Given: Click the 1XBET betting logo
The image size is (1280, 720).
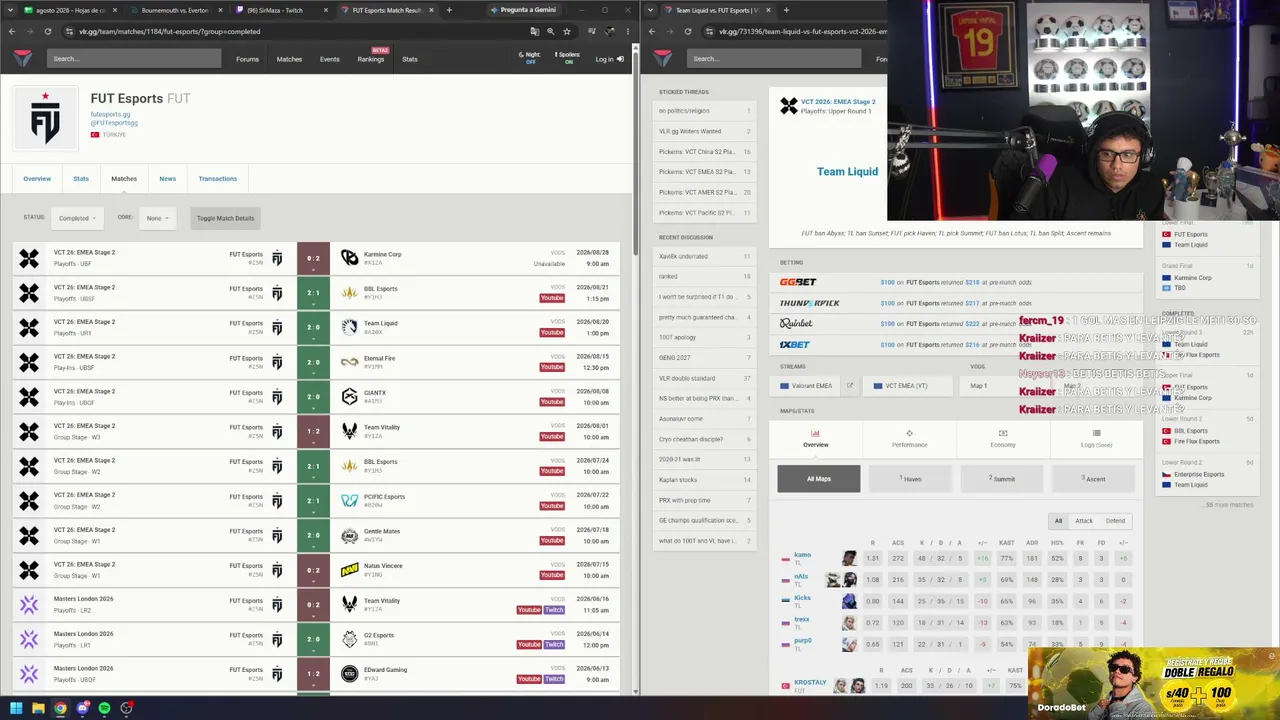Looking at the screenshot, I should (794, 345).
